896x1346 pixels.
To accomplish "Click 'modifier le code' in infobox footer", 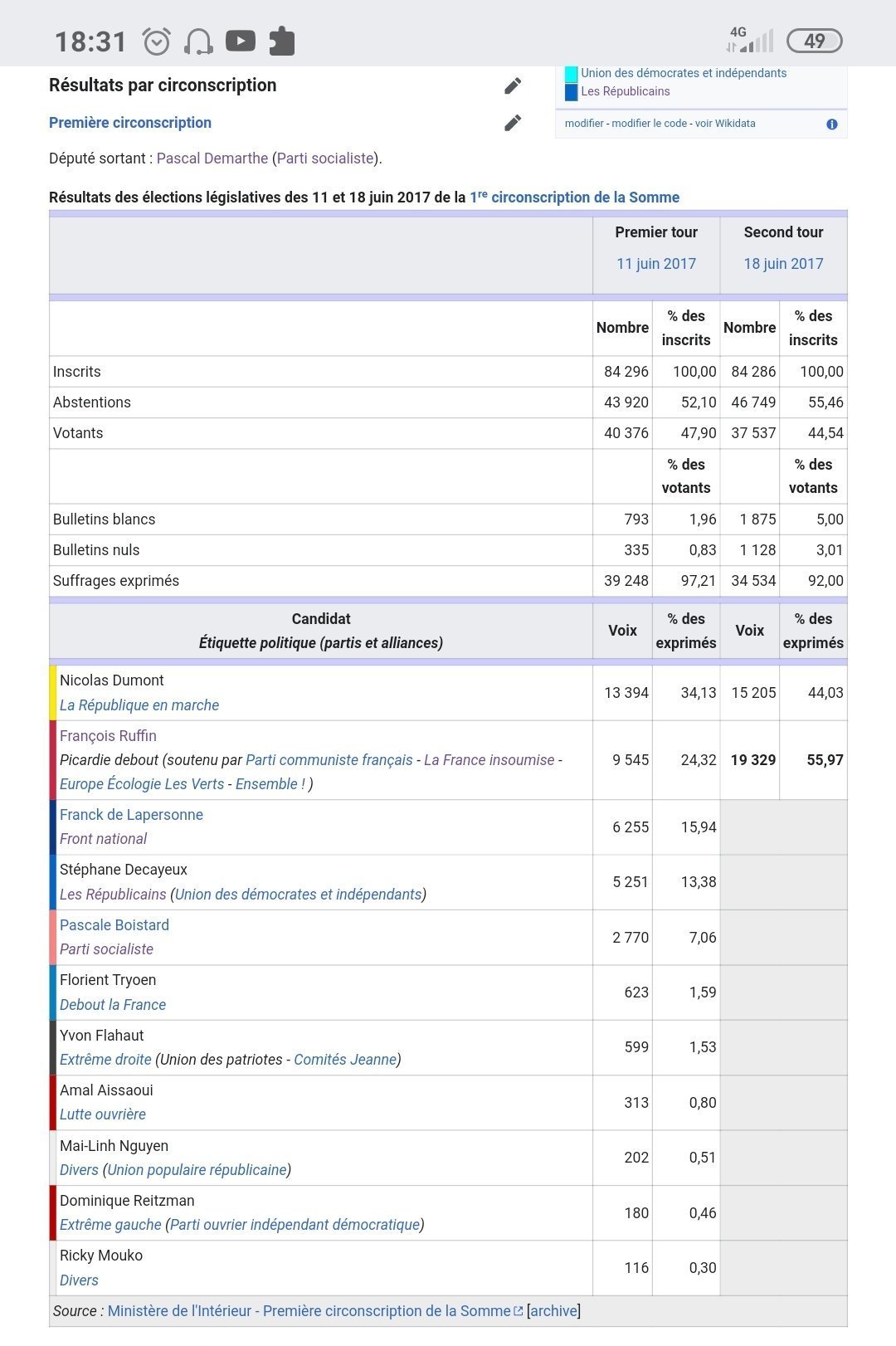I will coord(650,124).
